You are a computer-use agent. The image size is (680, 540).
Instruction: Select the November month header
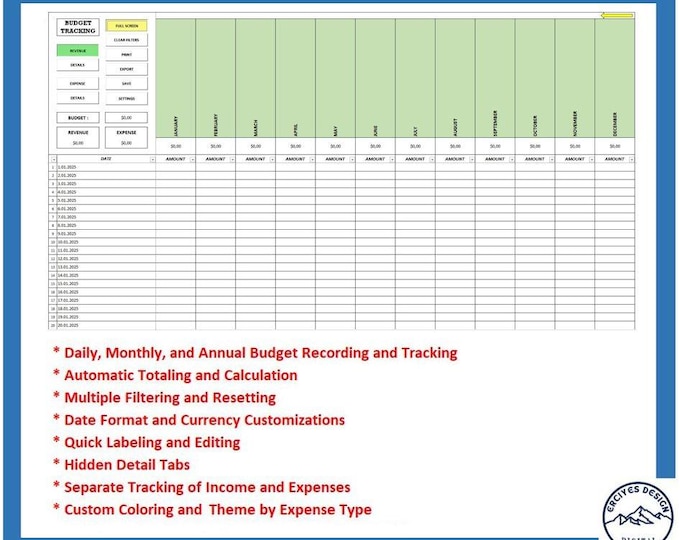[x=575, y=78]
